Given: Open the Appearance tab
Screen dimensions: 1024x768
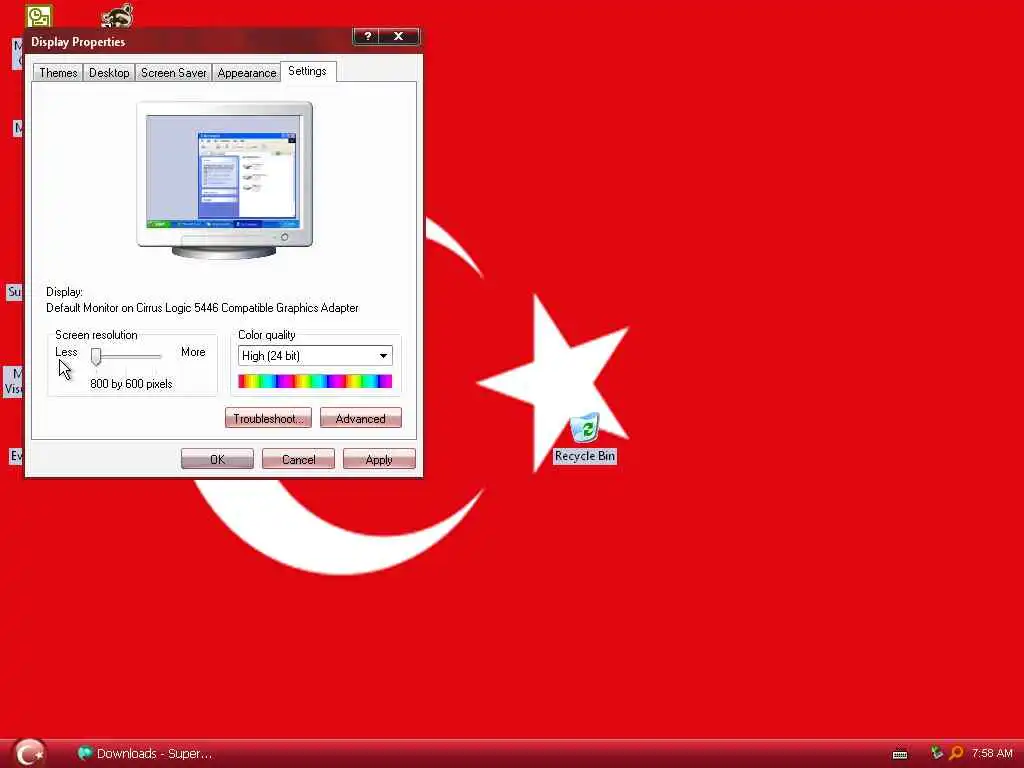Looking at the screenshot, I should (x=246, y=72).
